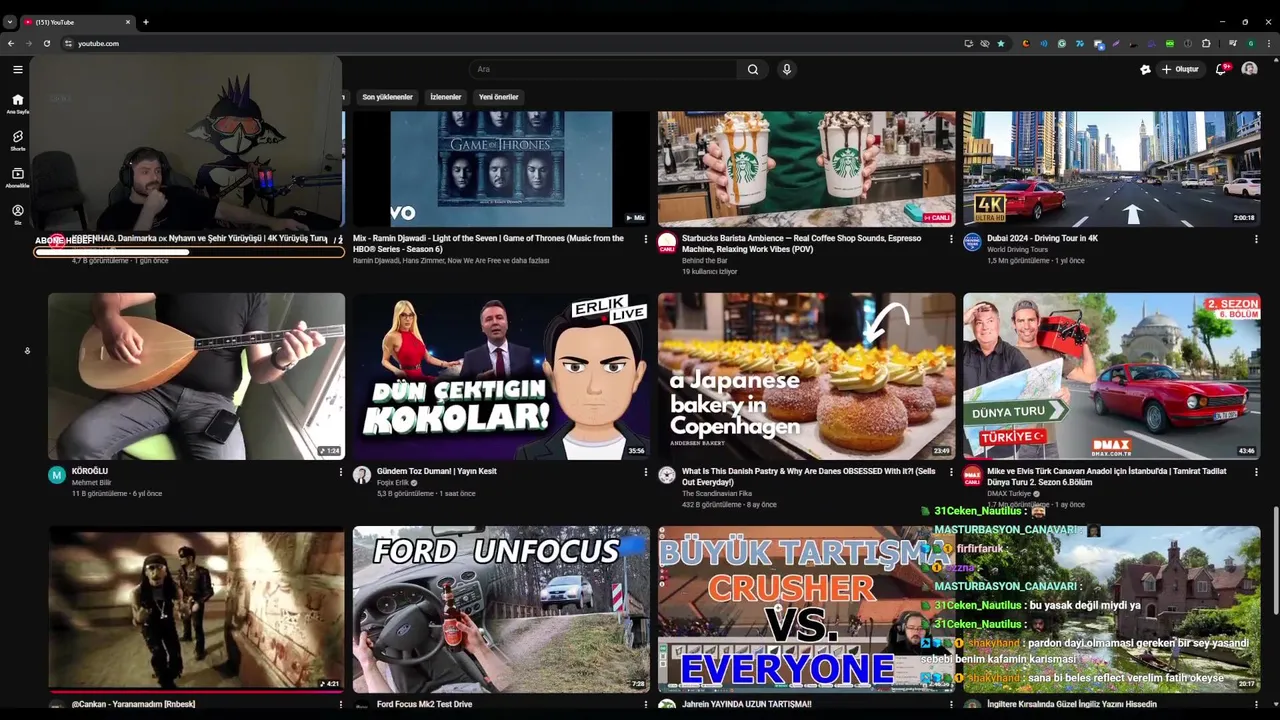Open Mehmet Bilir channel avatar
The width and height of the screenshot is (1280, 720).
point(57,475)
